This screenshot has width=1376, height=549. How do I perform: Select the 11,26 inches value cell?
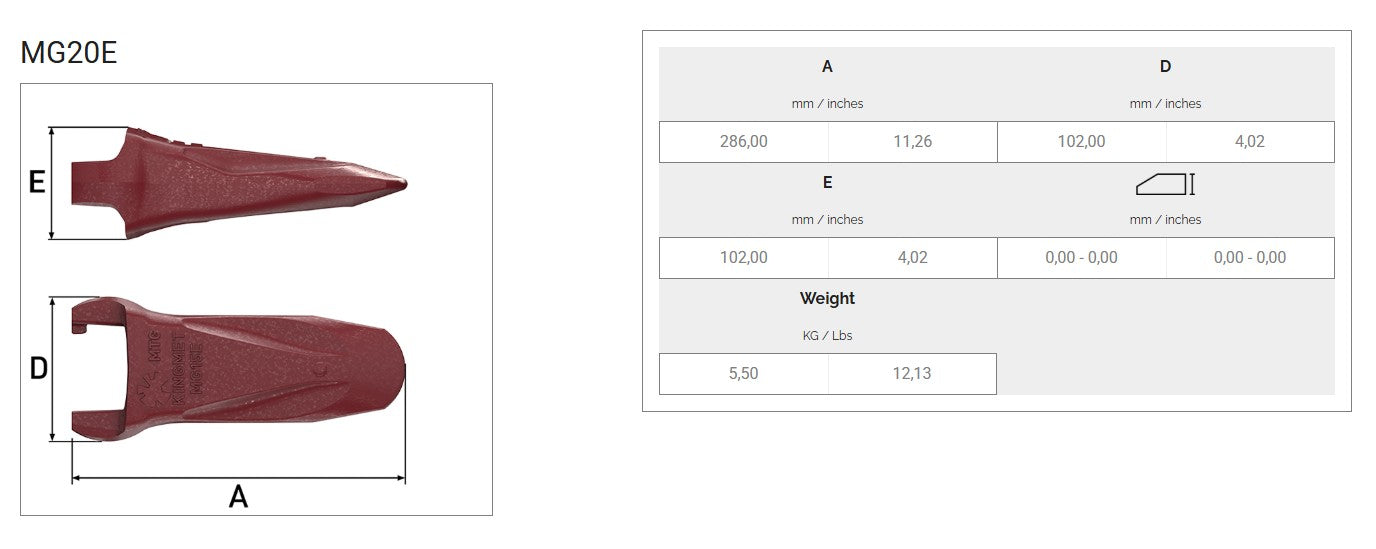pyautogui.click(x=912, y=142)
